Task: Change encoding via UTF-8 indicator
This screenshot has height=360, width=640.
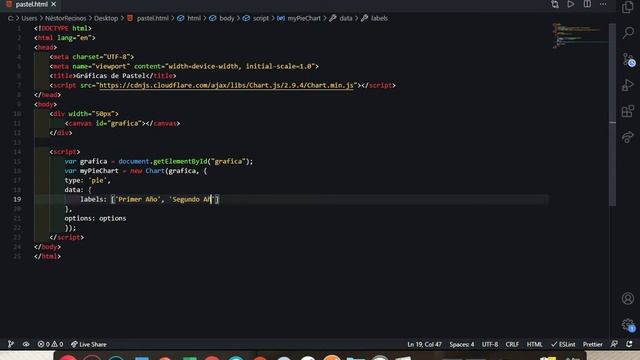Action: pyautogui.click(x=490, y=344)
